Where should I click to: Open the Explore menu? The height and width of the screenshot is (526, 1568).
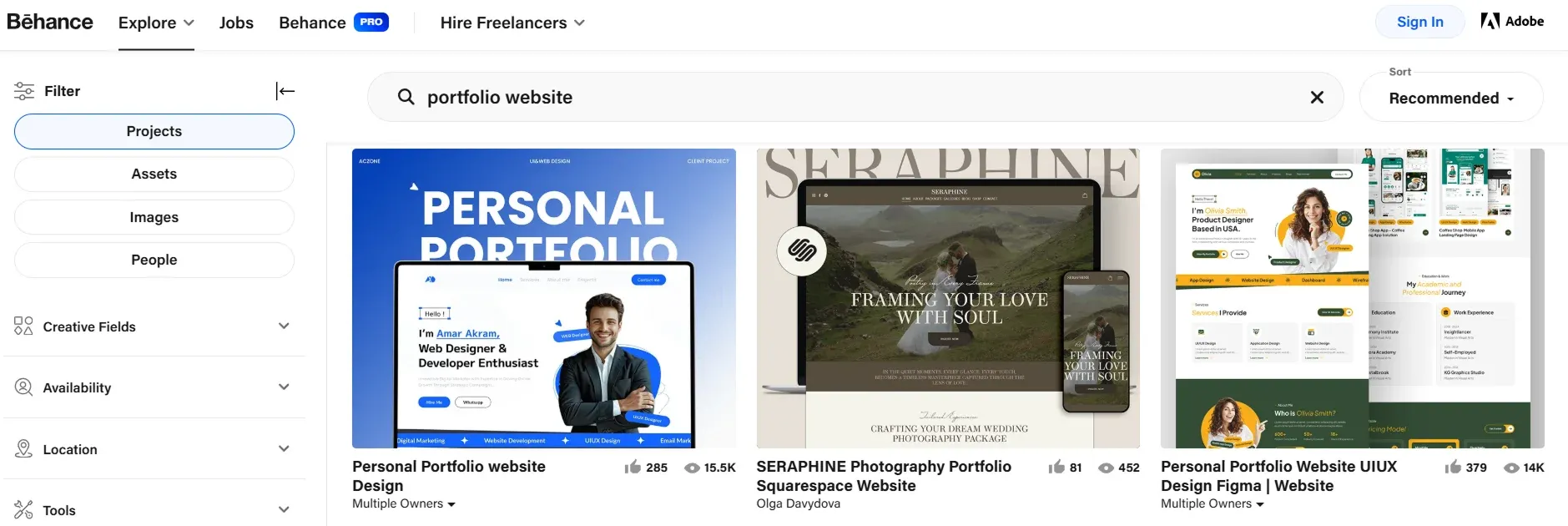tap(156, 23)
